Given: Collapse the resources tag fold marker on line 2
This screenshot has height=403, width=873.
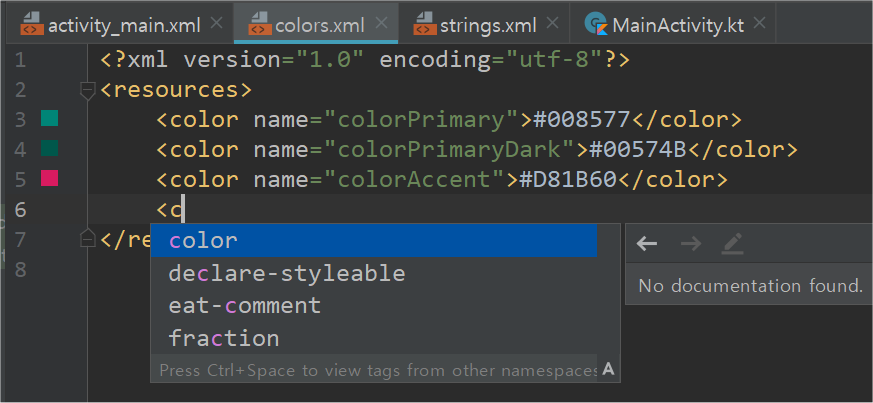Looking at the screenshot, I should pos(87,90).
